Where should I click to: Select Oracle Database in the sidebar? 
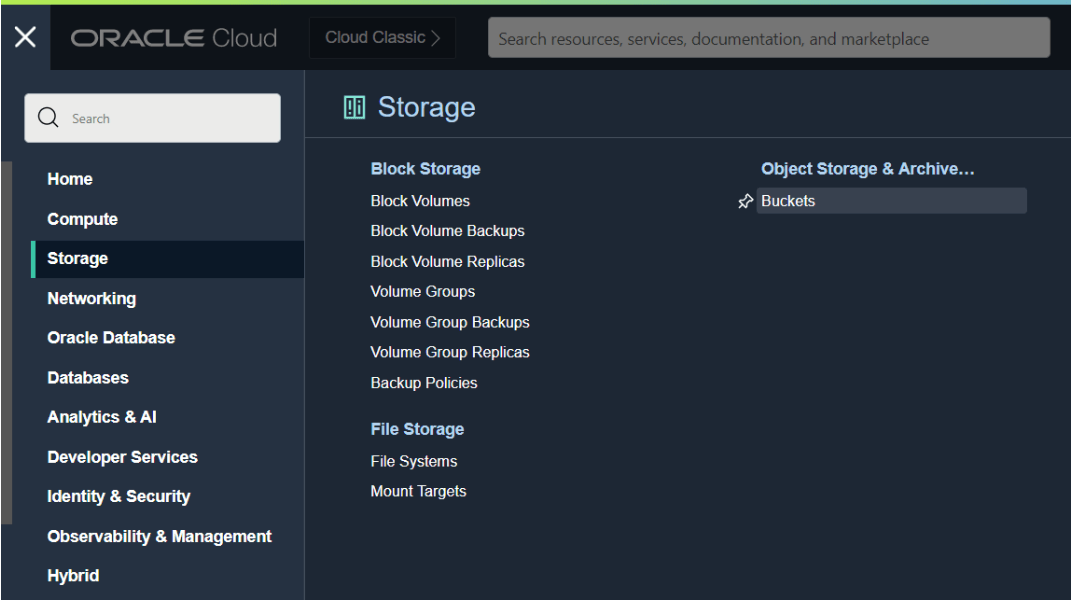[x=111, y=338]
